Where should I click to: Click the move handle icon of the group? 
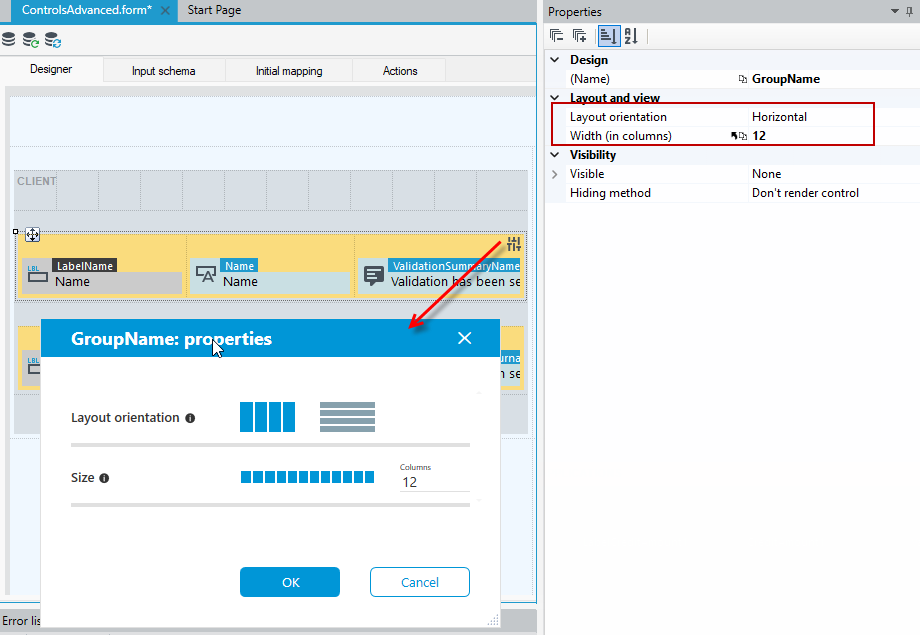pos(32,235)
